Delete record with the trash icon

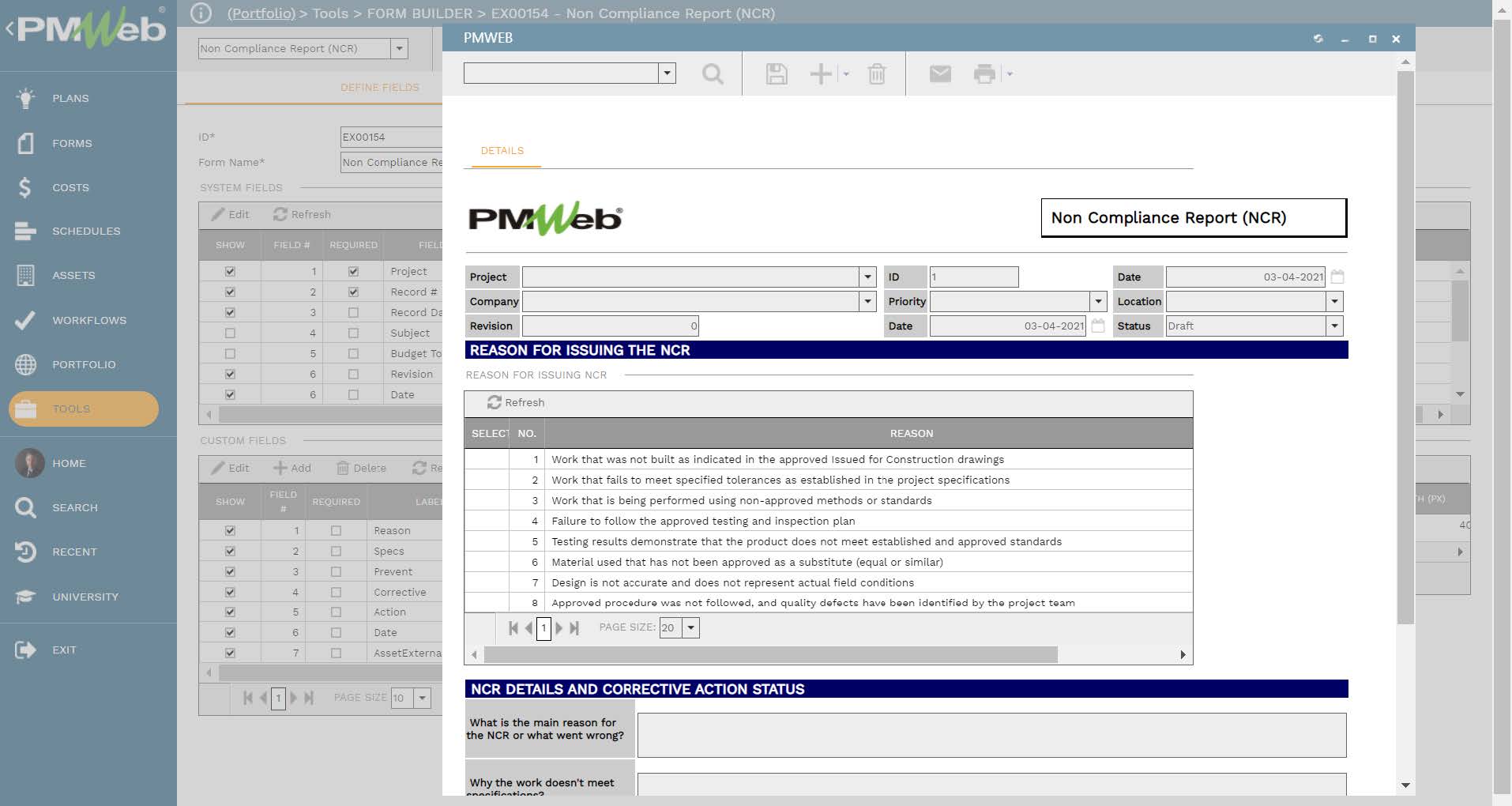tap(877, 74)
